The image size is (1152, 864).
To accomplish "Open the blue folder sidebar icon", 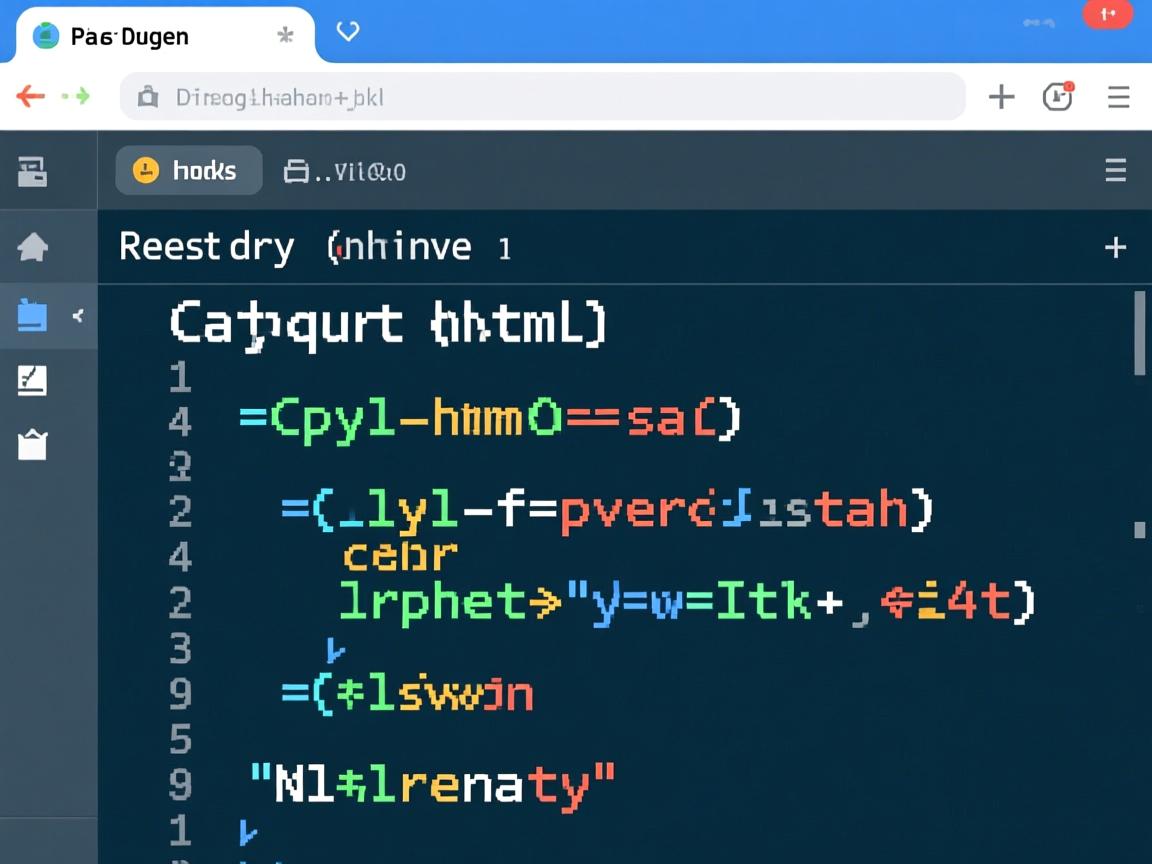I will [x=32, y=316].
